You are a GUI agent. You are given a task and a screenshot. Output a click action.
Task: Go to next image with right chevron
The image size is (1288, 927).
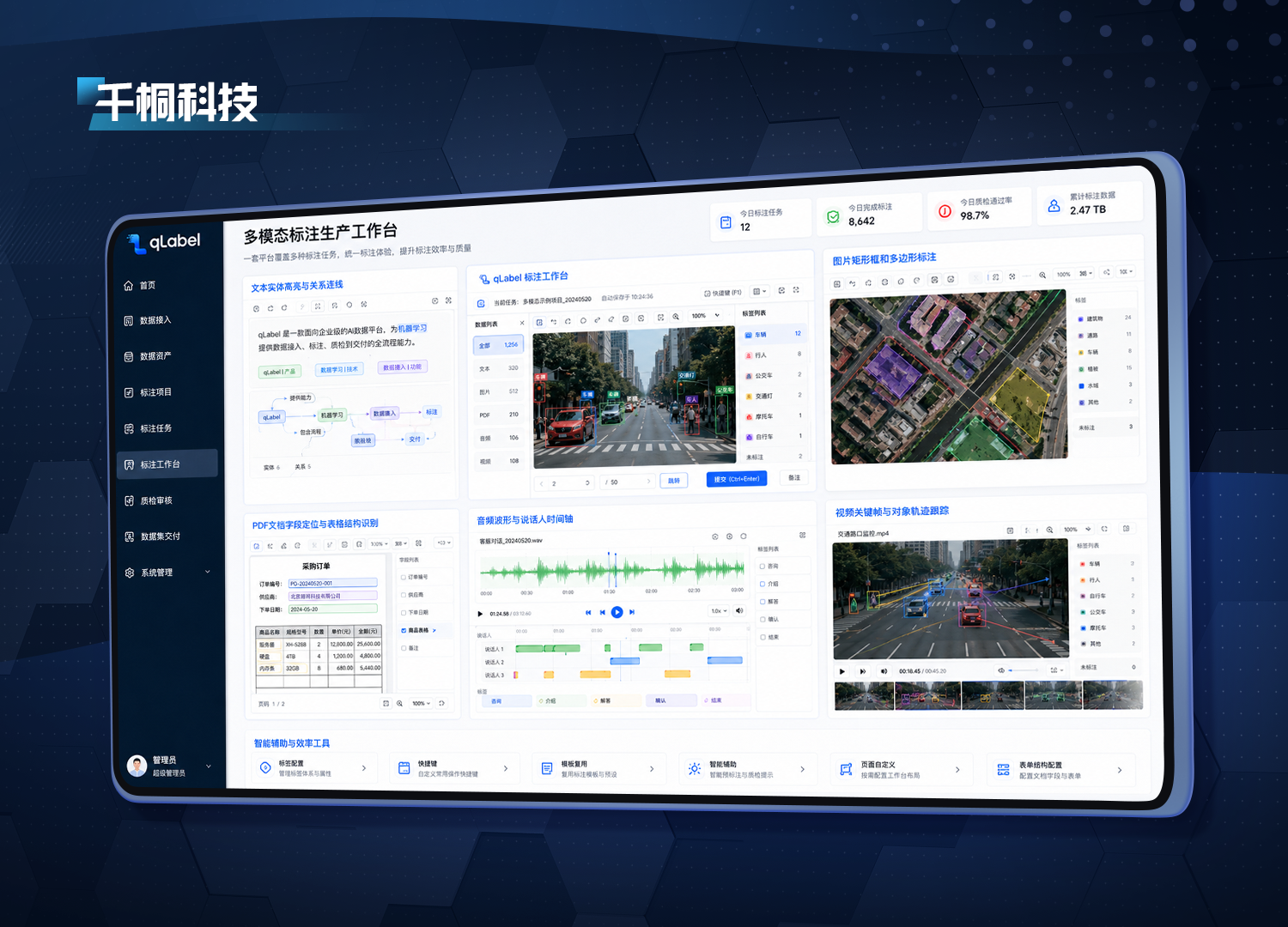[648, 482]
